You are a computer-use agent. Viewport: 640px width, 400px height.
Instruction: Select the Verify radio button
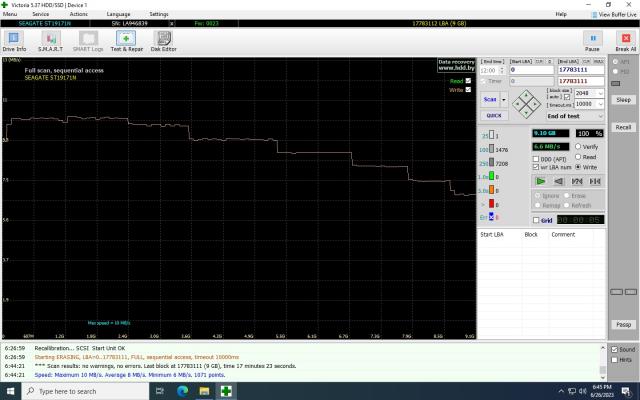point(579,147)
